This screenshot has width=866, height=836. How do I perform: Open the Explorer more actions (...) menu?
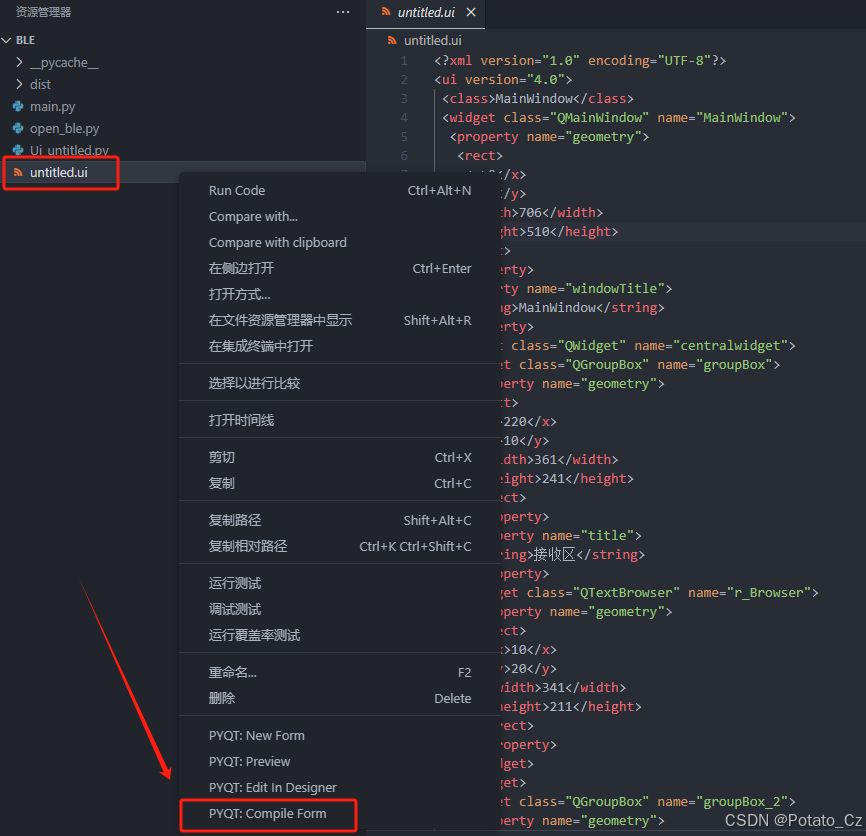[343, 11]
